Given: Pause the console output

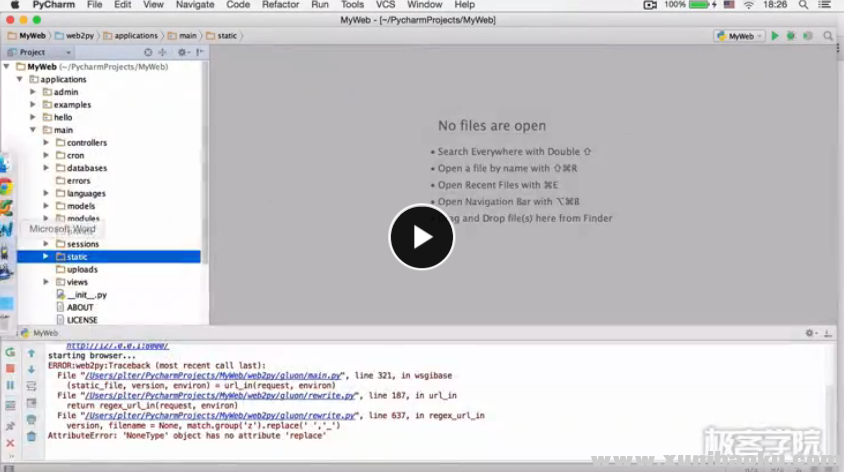Looking at the screenshot, I should [x=10, y=385].
